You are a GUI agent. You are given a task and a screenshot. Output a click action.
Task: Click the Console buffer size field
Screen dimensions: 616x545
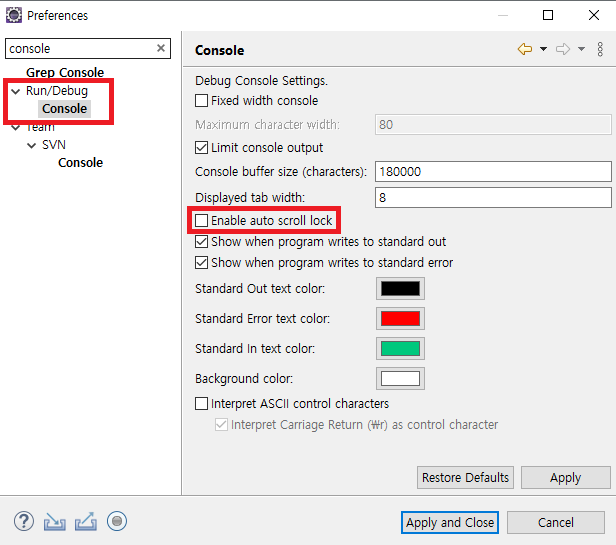coord(493,171)
